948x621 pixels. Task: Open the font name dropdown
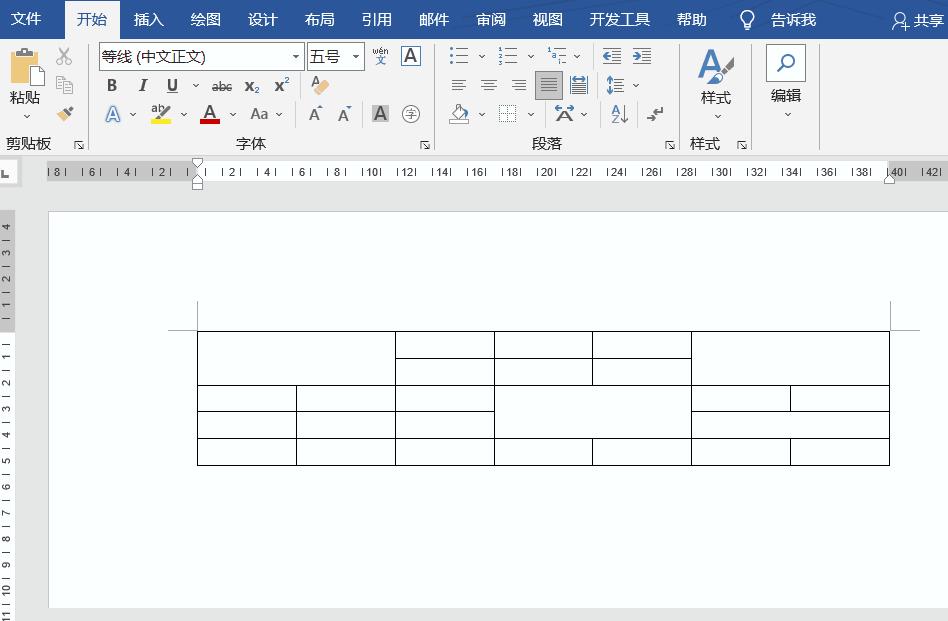click(295, 56)
